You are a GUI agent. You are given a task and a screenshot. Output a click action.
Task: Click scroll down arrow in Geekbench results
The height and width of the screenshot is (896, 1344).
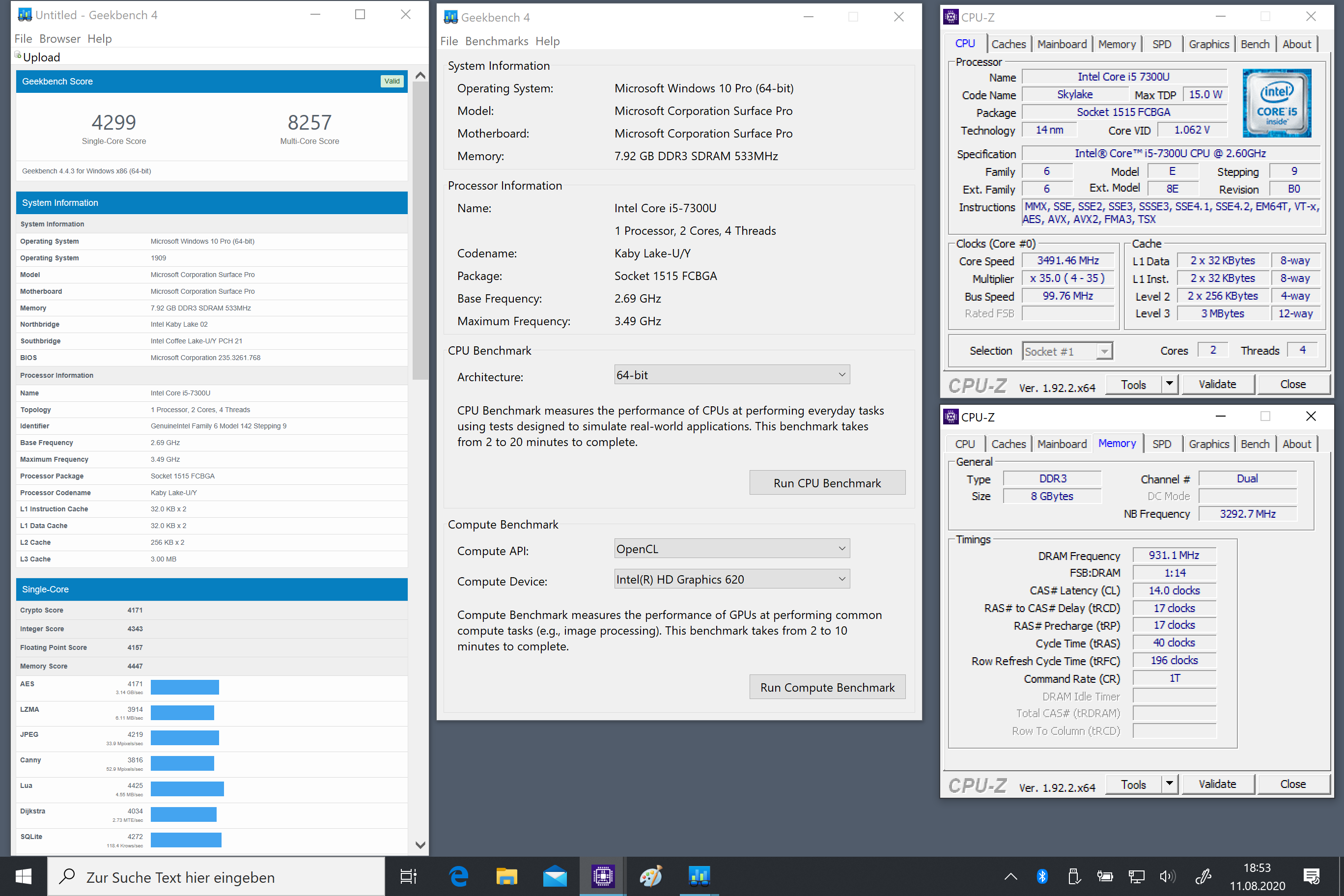420,844
